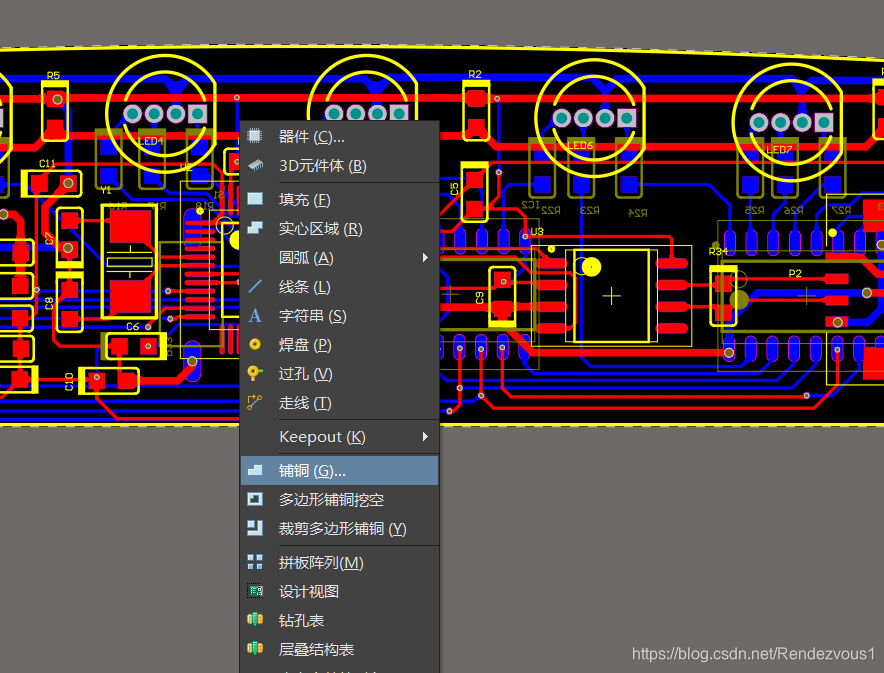Select 过孔 (V) menu entry
This screenshot has width=884, height=673.
tap(339, 374)
